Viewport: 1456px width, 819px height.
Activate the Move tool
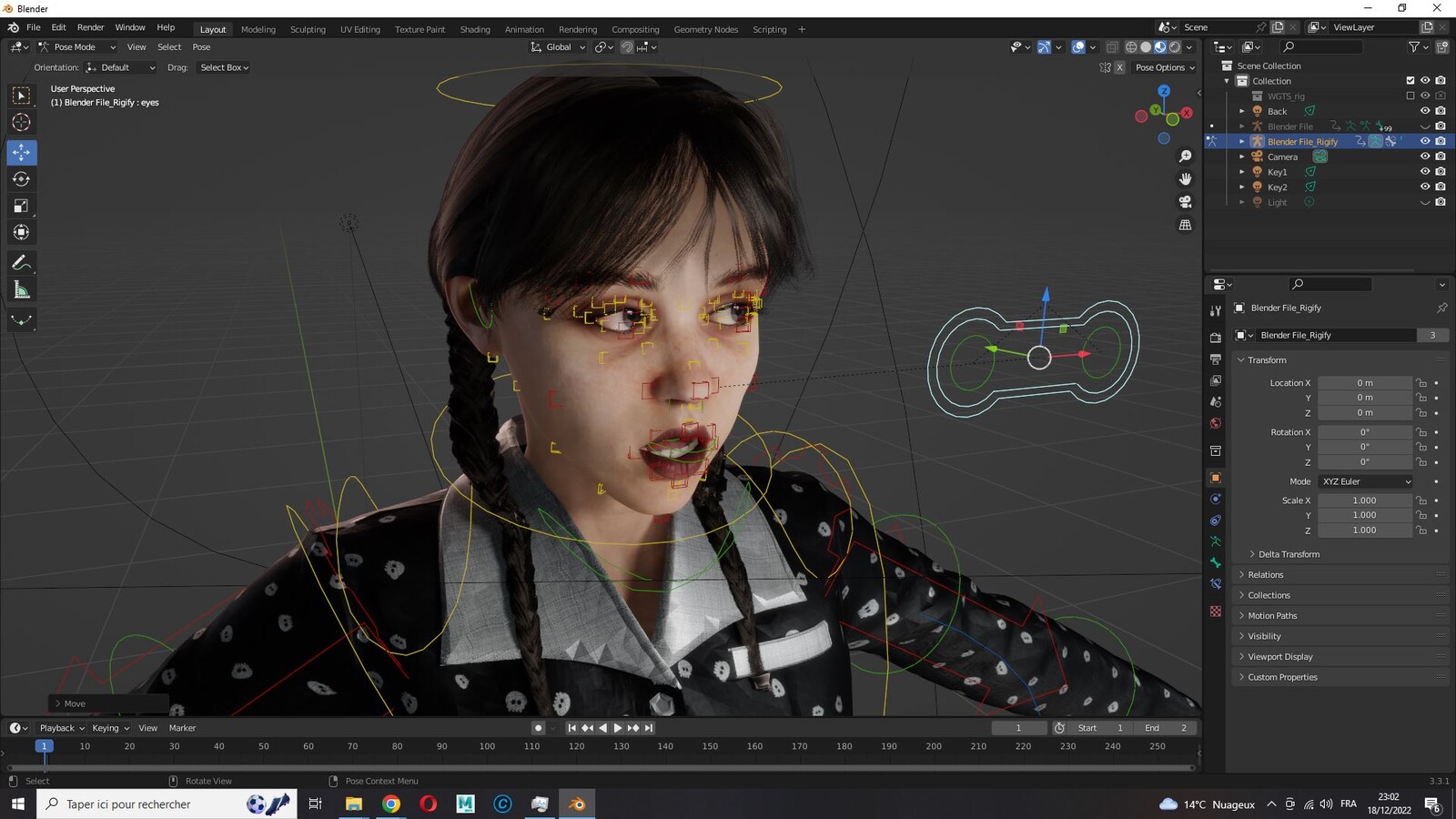21,152
